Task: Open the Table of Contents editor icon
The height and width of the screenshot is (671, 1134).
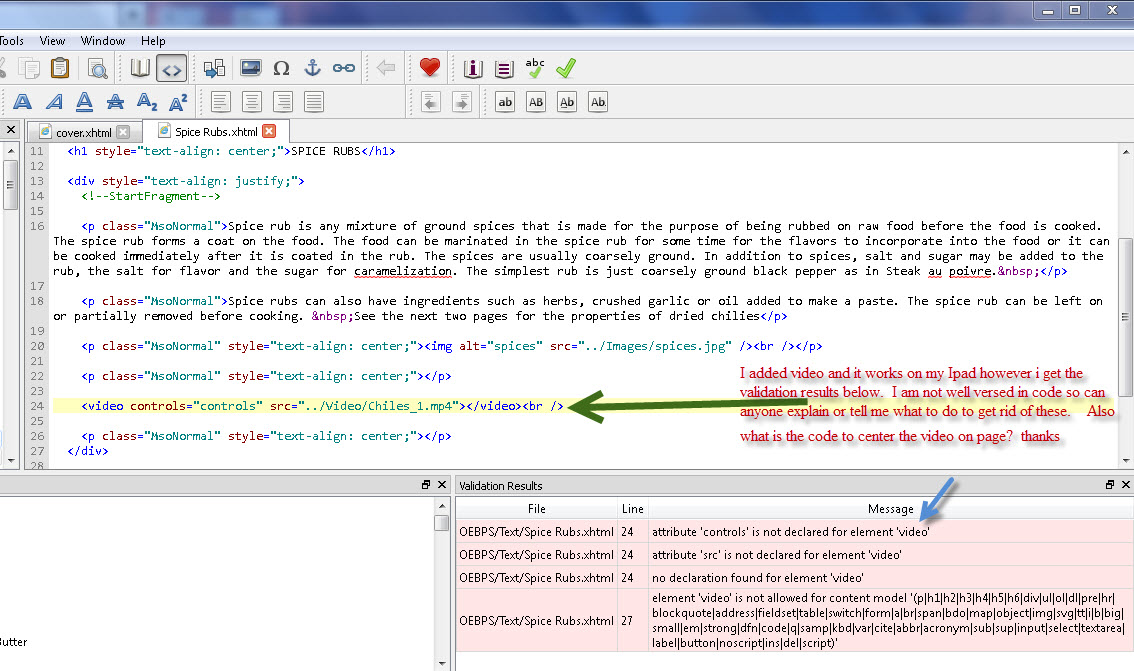Action: pyautogui.click(x=504, y=68)
